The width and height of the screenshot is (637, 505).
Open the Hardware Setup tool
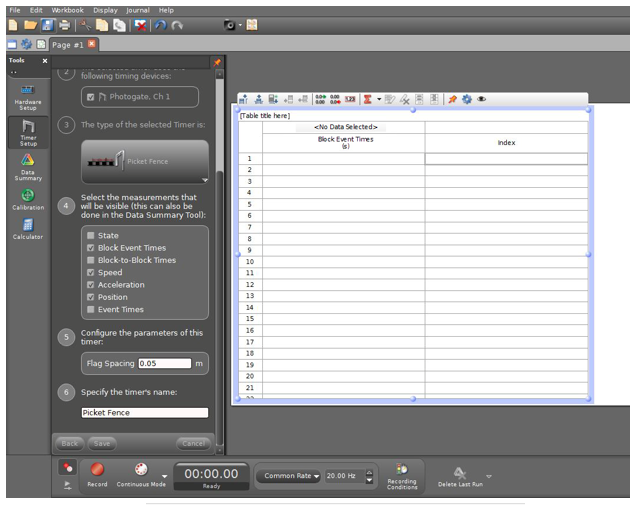[x=28, y=95]
